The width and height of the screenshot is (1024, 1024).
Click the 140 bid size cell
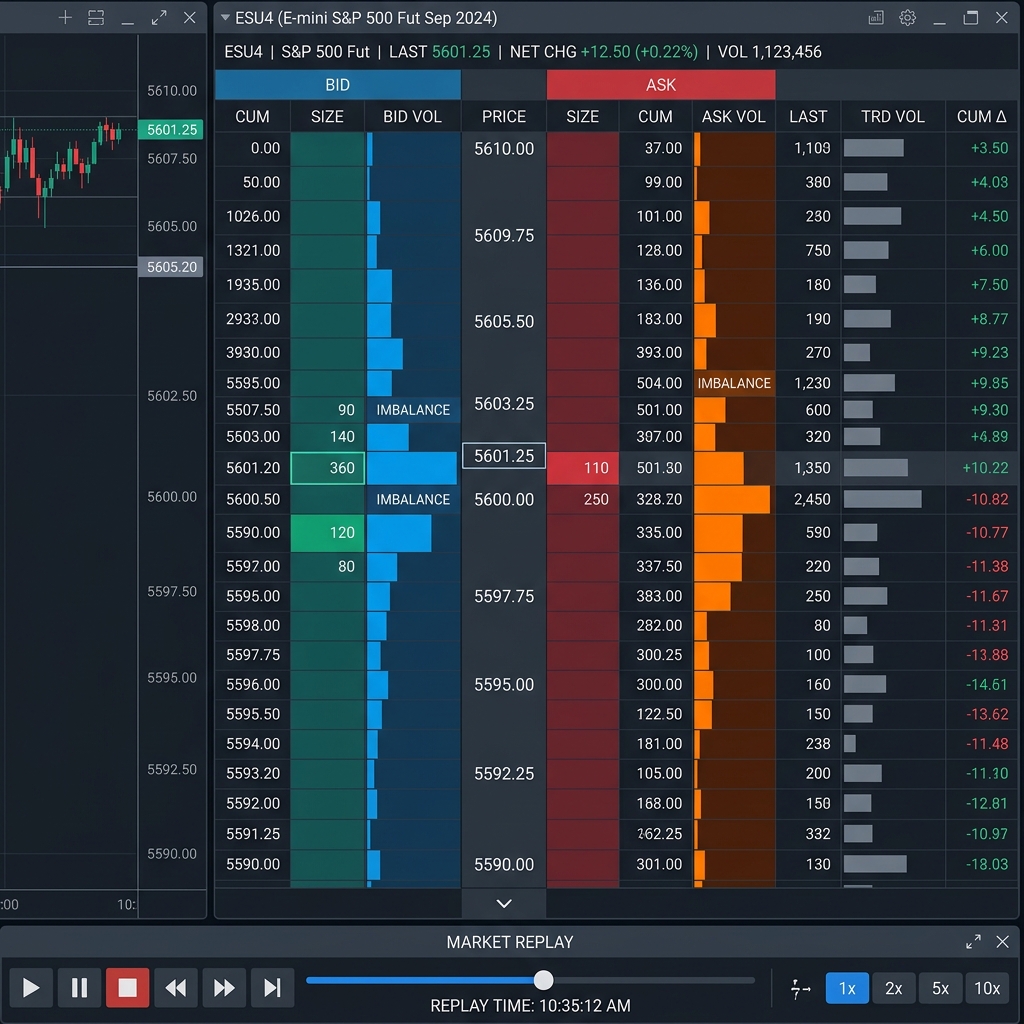tap(327, 436)
